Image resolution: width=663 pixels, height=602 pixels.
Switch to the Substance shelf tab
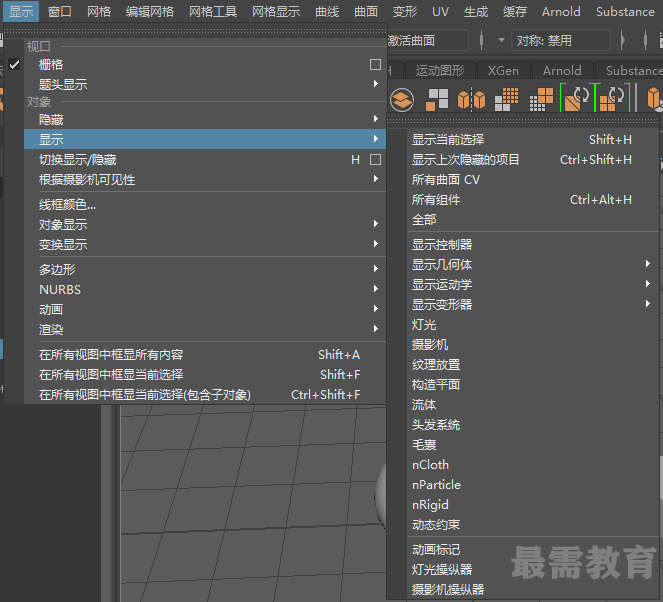click(632, 71)
